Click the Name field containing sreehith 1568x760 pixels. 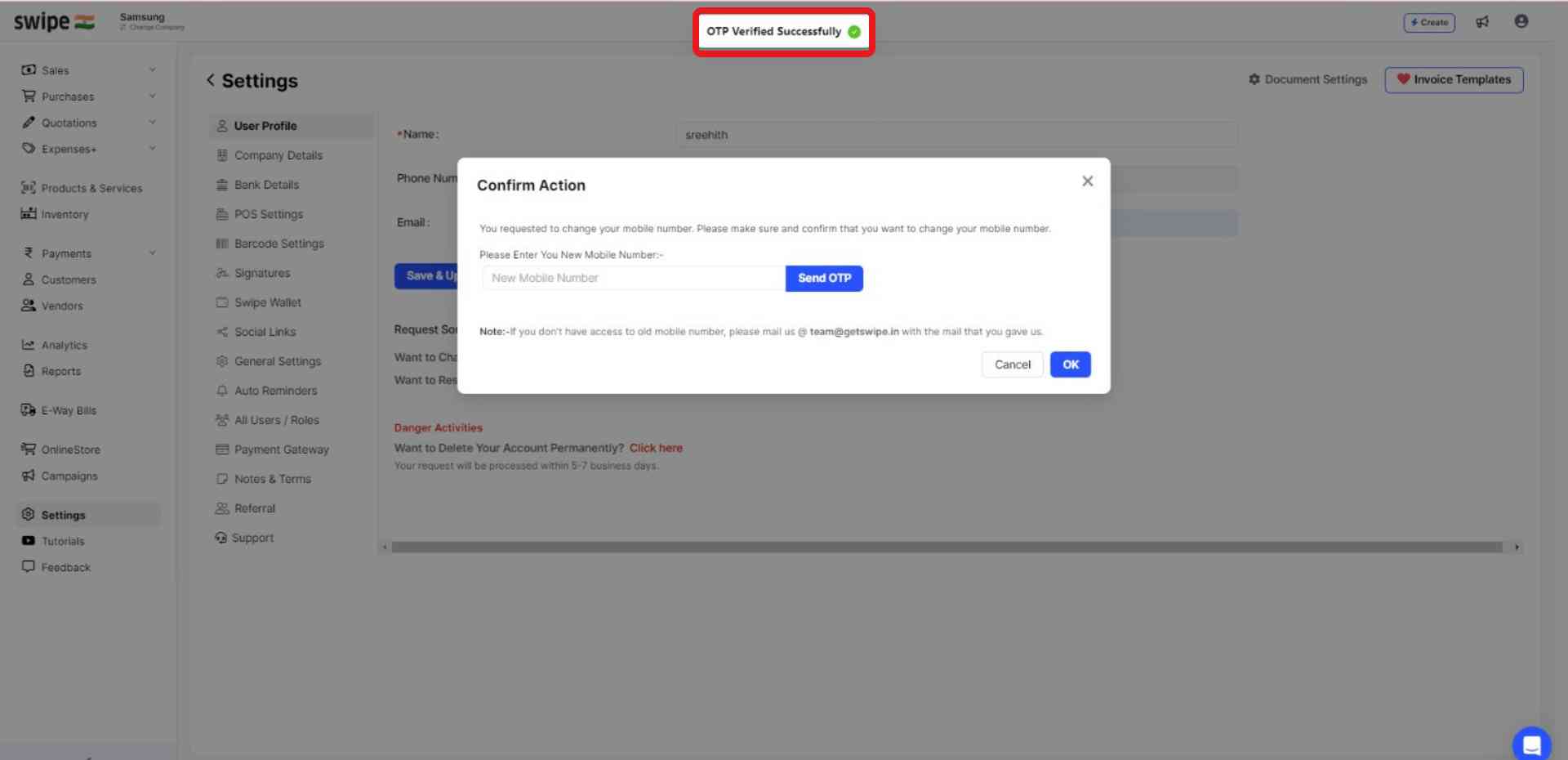(x=956, y=135)
